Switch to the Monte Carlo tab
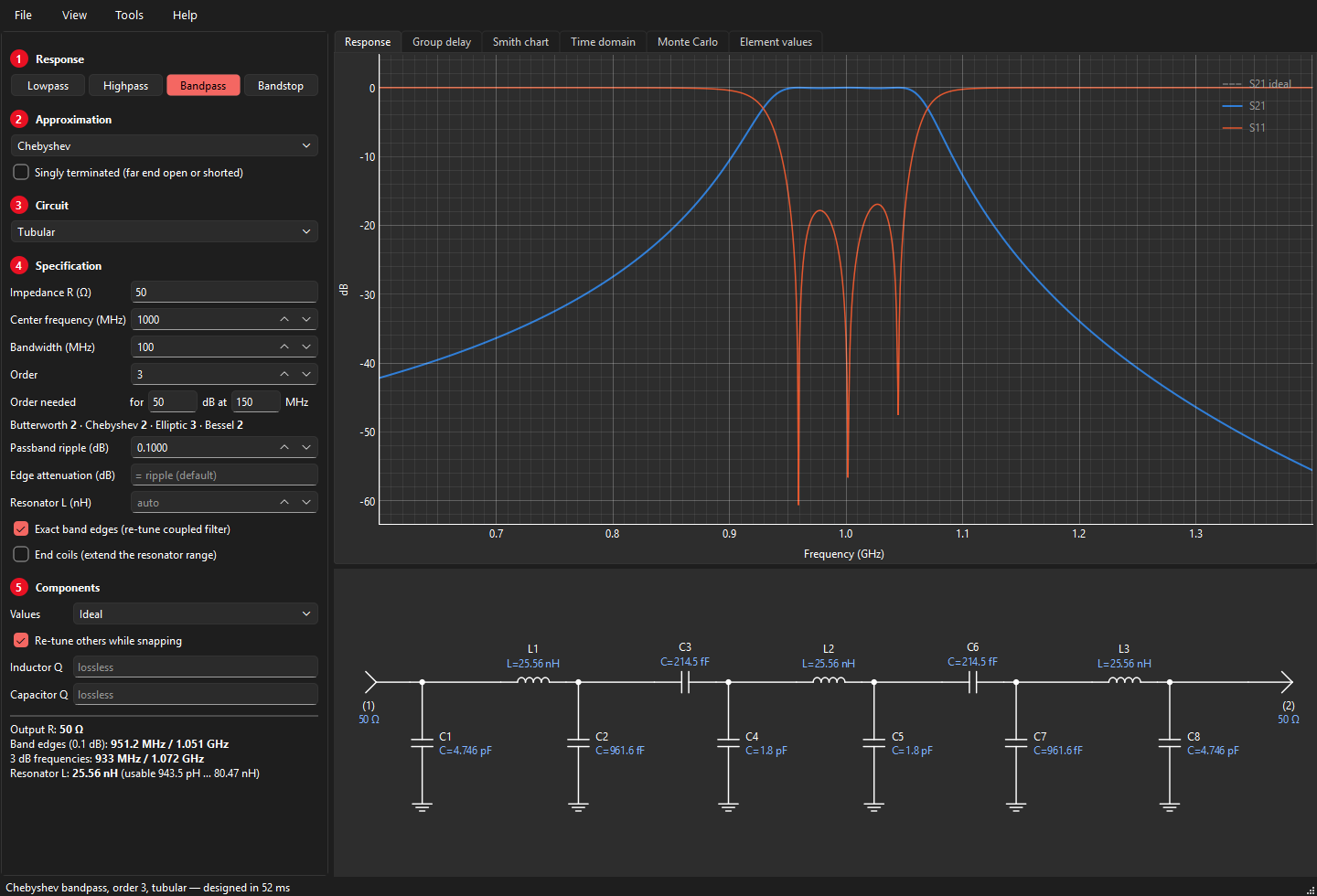 tap(688, 42)
